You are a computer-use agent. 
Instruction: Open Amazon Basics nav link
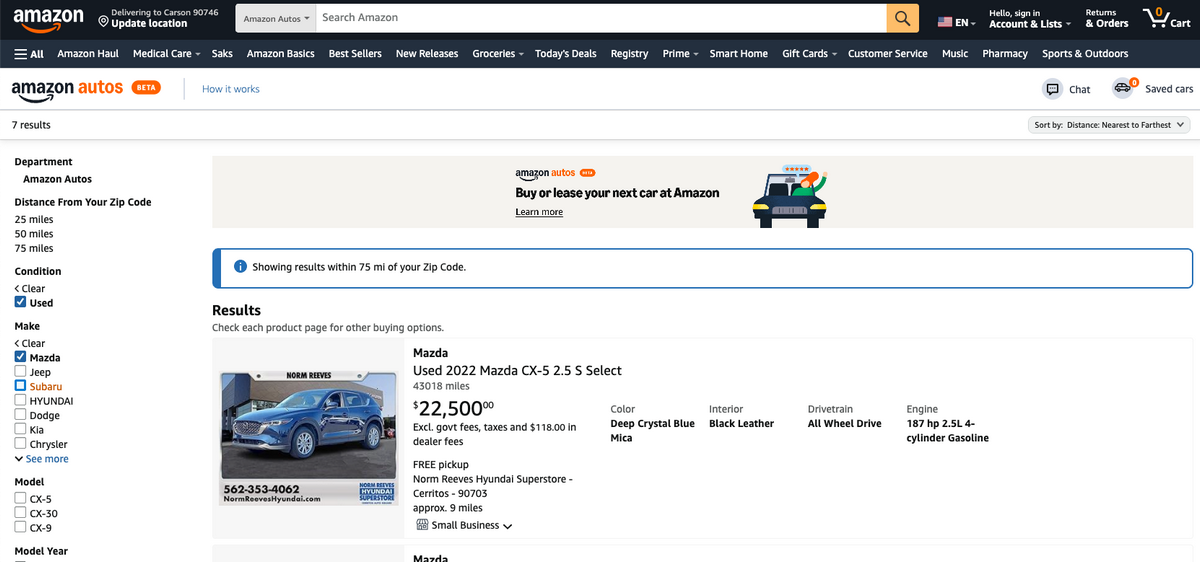point(280,54)
